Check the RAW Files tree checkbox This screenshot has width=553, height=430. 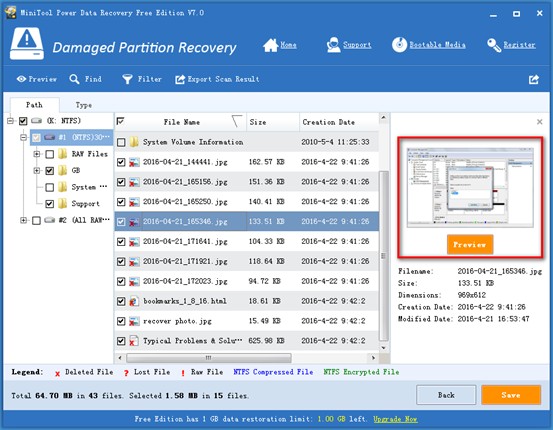pos(50,154)
